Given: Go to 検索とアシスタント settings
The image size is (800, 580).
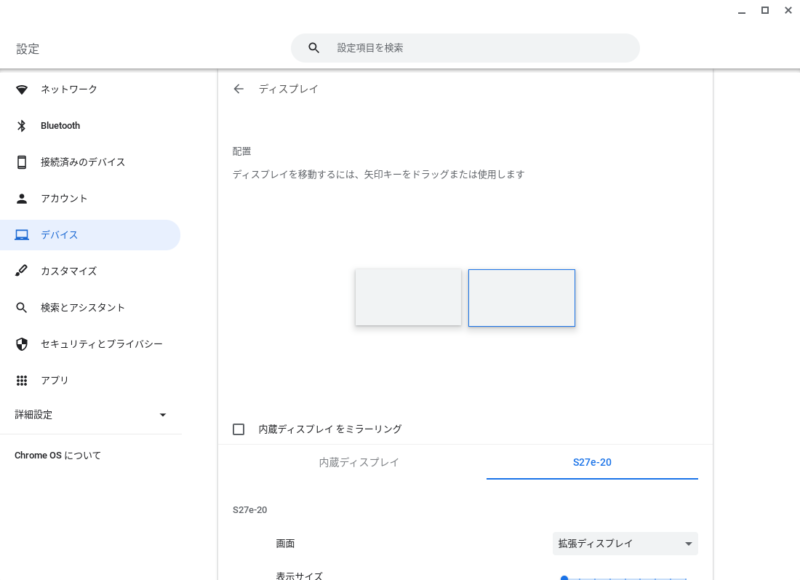Looking at the screenshot, I should [x=83, y=308].
